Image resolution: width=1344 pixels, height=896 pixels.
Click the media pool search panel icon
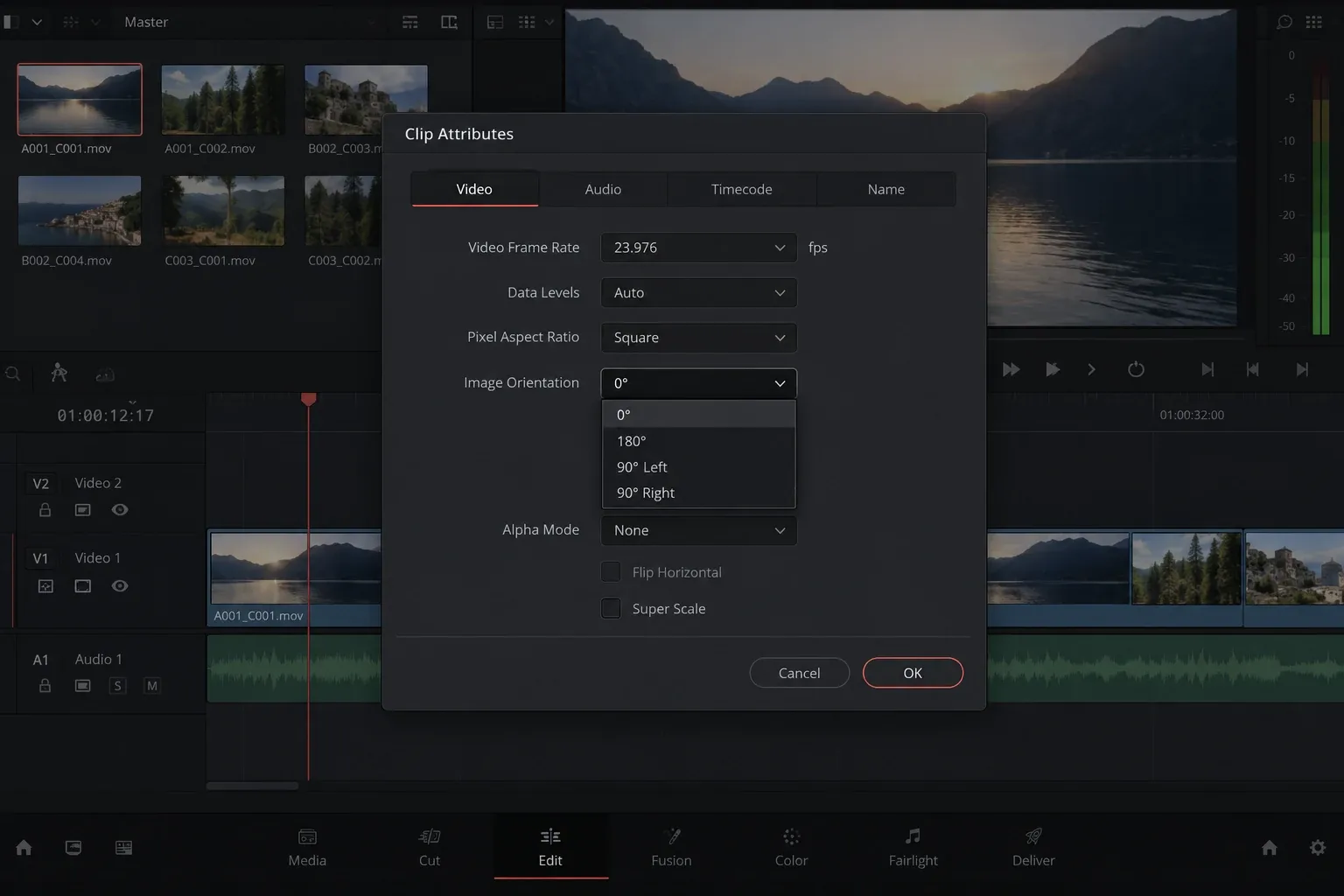pyautogui.click(x=449, y=22)
